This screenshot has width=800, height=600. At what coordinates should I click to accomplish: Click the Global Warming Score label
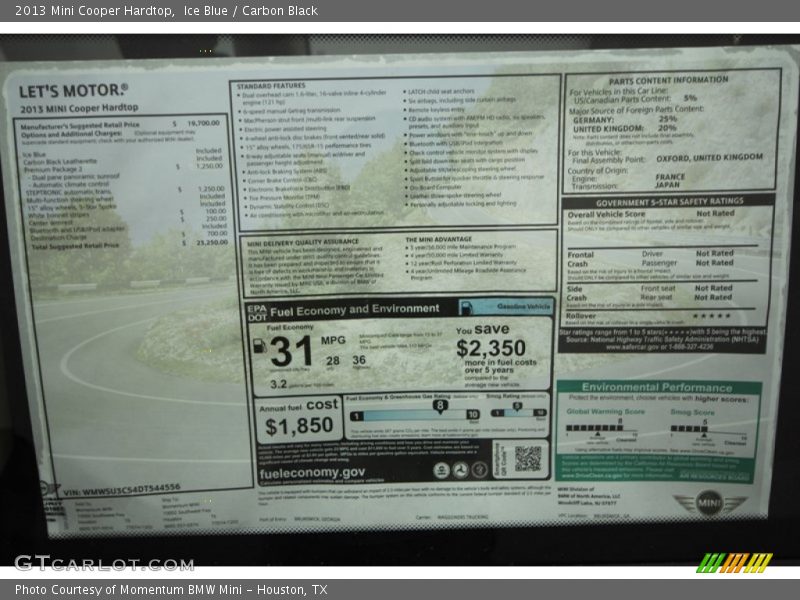606,411
